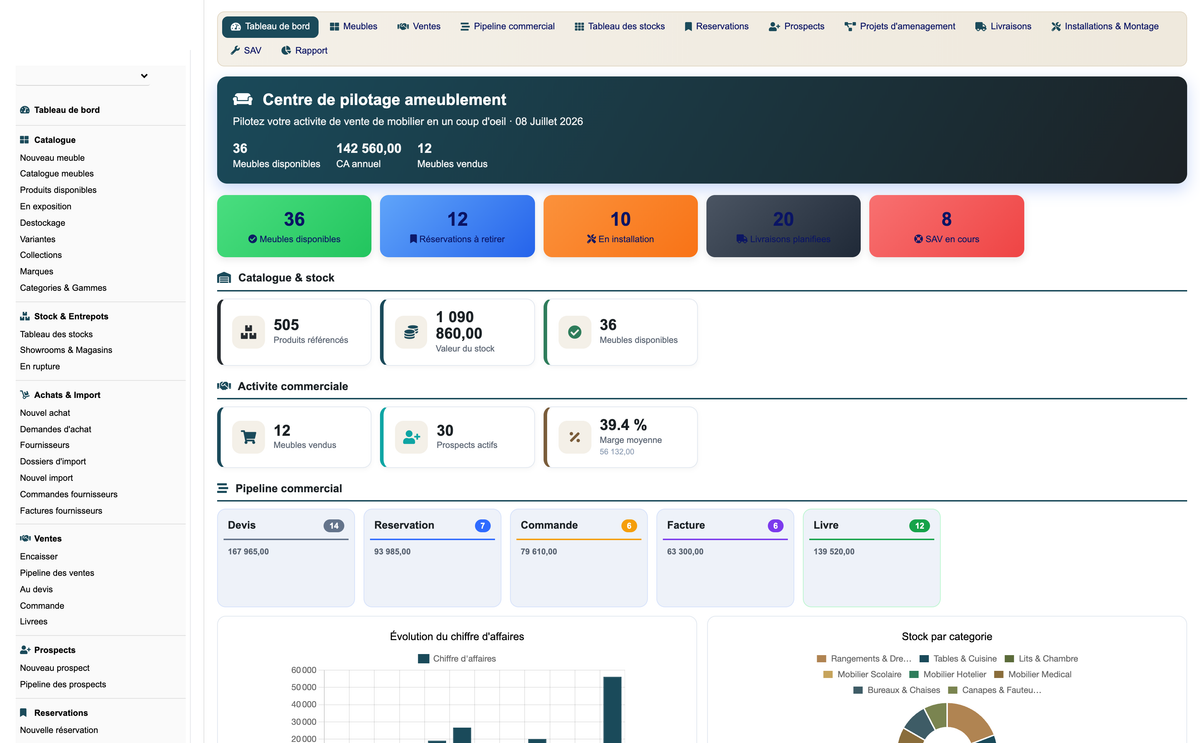Open Nouvel achat in sidebar
The height and width of the screenshot is (743, 1200).
pyautogui.click(x=45, y=413)
